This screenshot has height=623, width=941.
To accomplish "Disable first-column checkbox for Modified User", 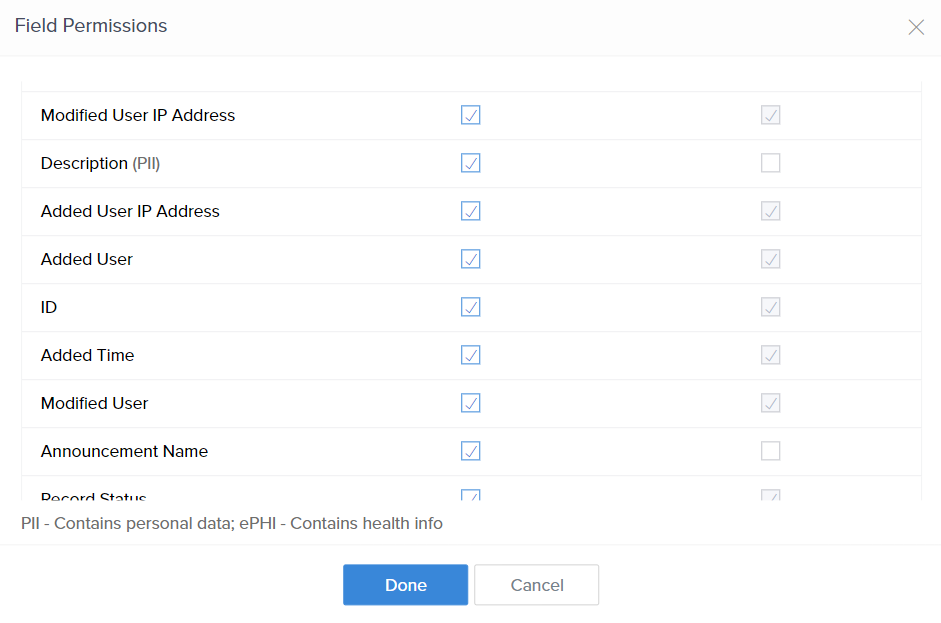I will click(470, 403).
